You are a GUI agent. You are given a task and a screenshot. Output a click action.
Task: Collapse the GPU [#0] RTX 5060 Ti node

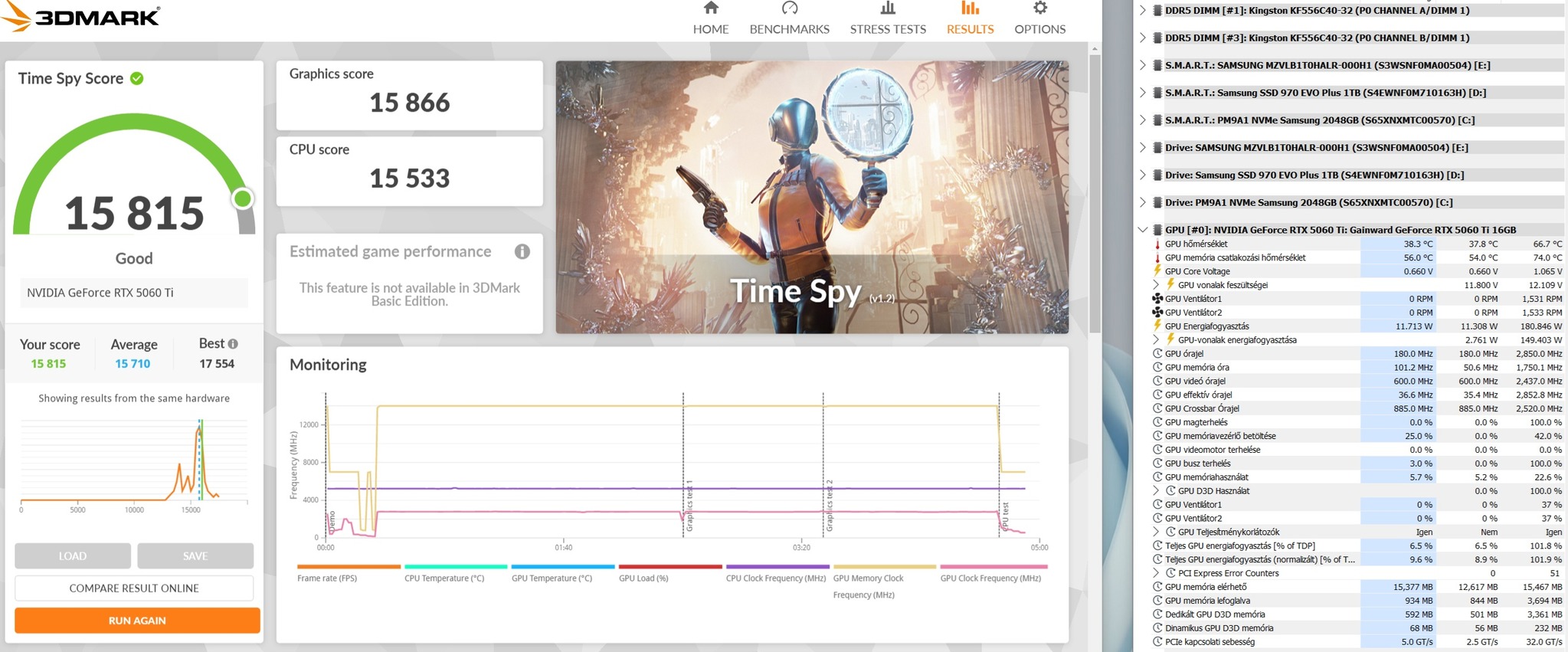pyautogui.click(x=1143, y=230)
